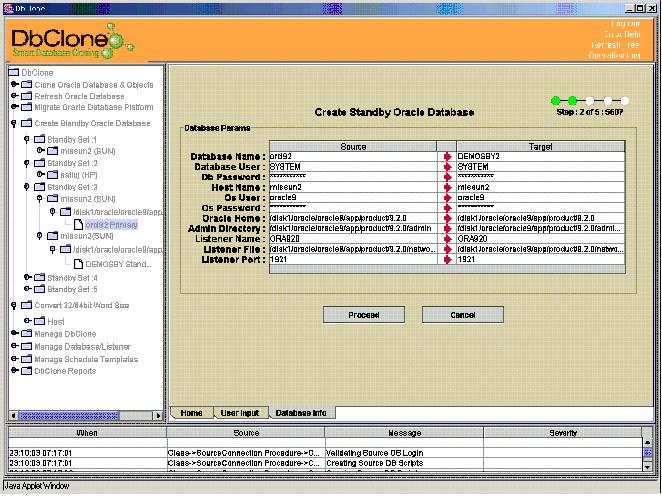Expand the Standby Set :5 node
Screen dimensions: 662x496
[27, 289]
